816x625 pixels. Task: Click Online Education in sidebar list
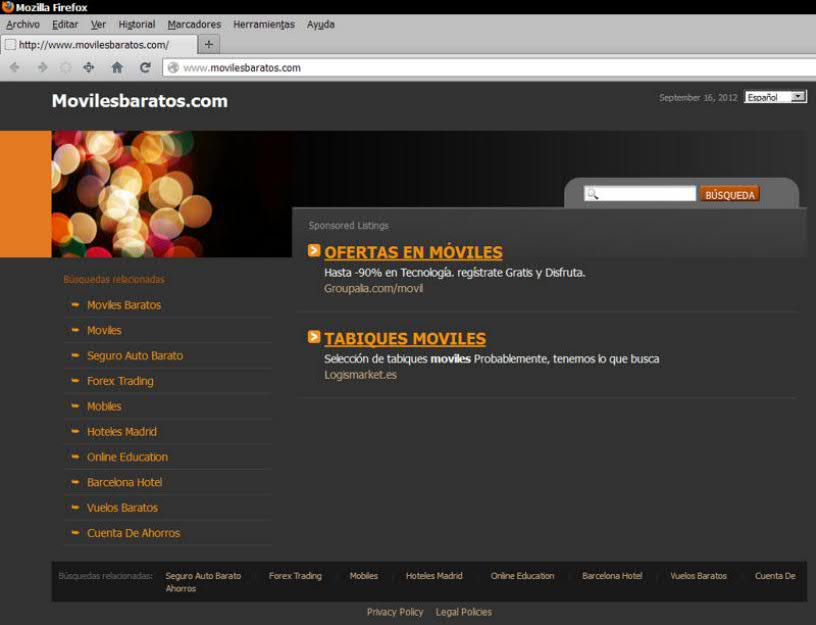(128, 457)
